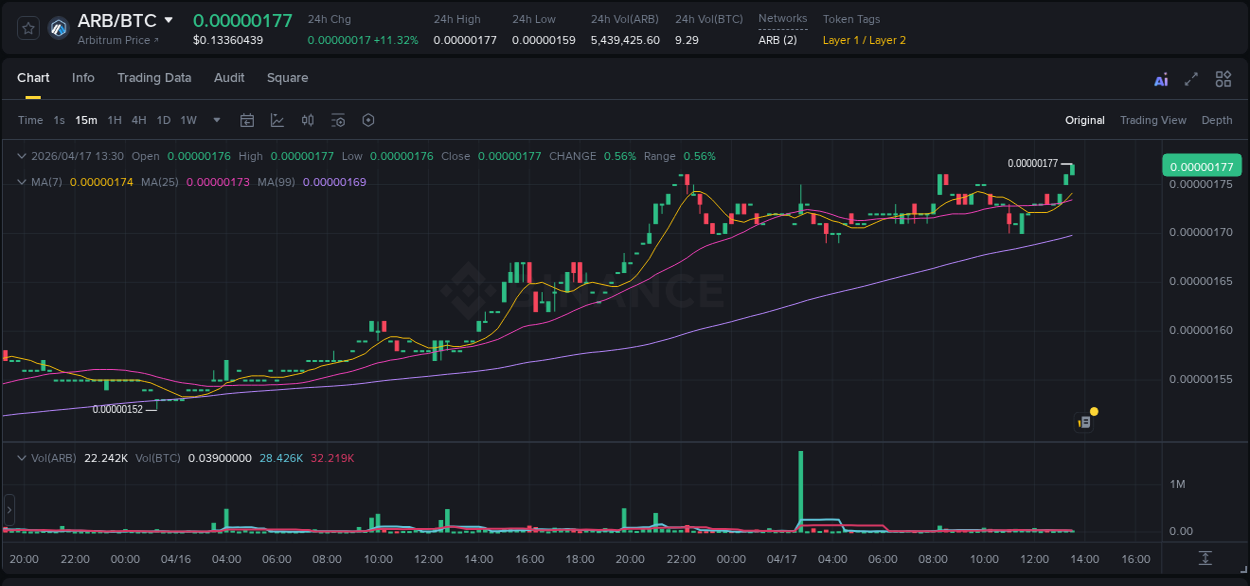Expand more time intervals dropdown
Image resolution: width=1250 pixels, height=586 pixels.
click(217, 120)
